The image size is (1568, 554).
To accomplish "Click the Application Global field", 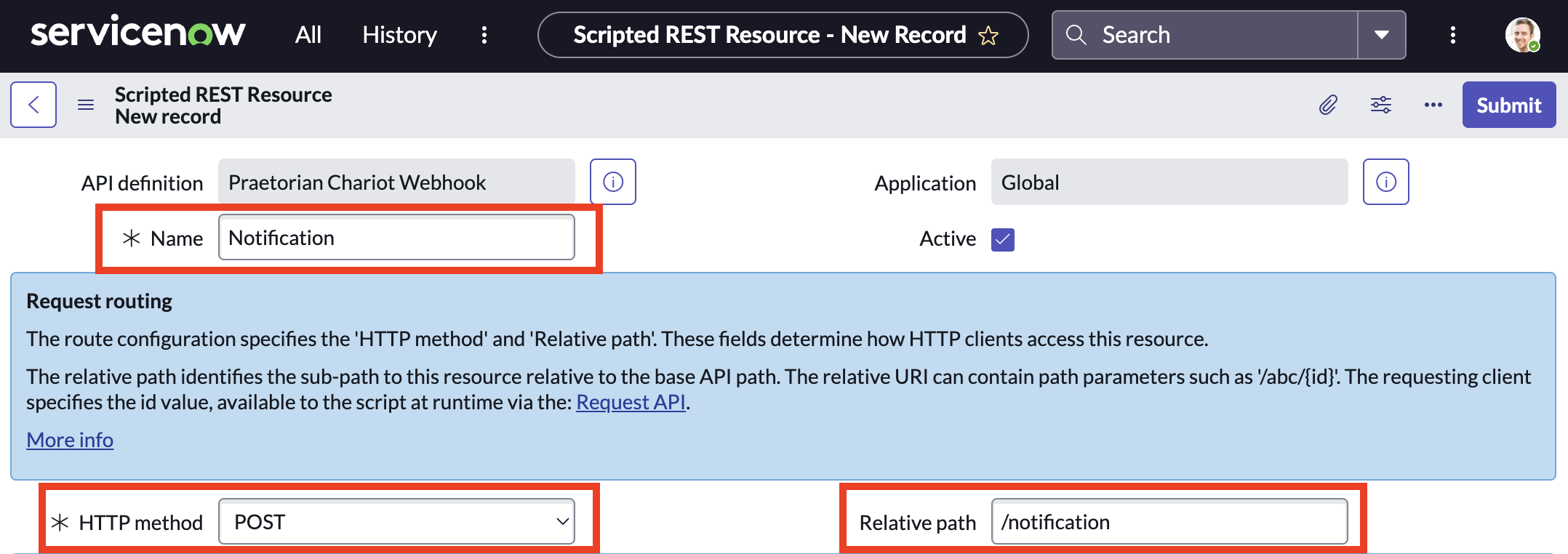I will (x=1169, y=182).
